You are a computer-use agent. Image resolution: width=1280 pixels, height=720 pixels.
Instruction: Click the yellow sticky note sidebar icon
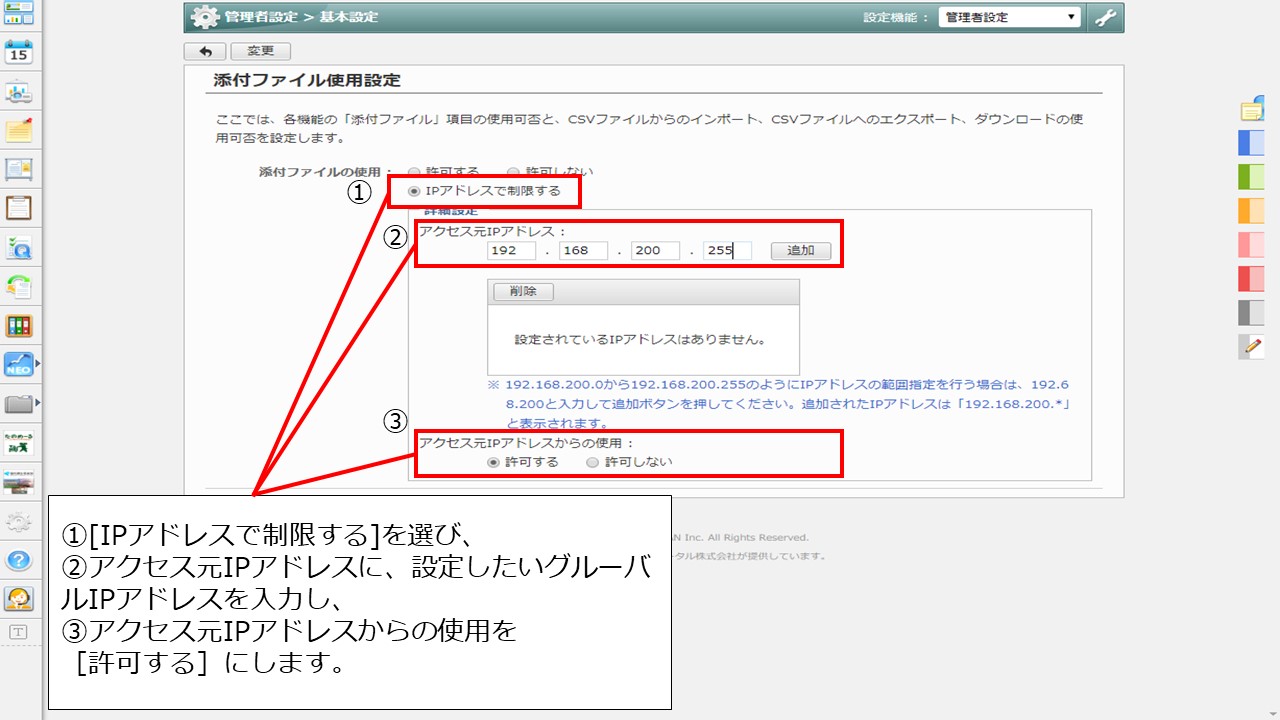pyautogui.click(x=19, y=131)
